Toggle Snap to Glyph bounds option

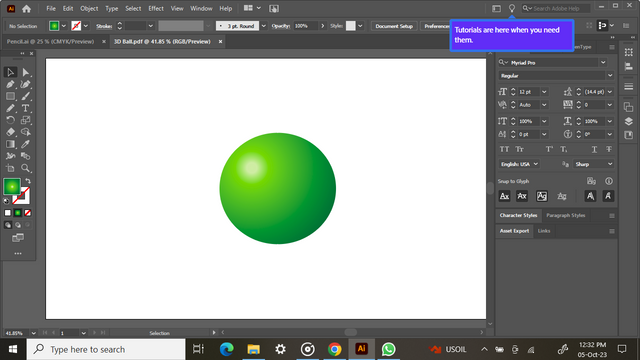click(542, 196)
